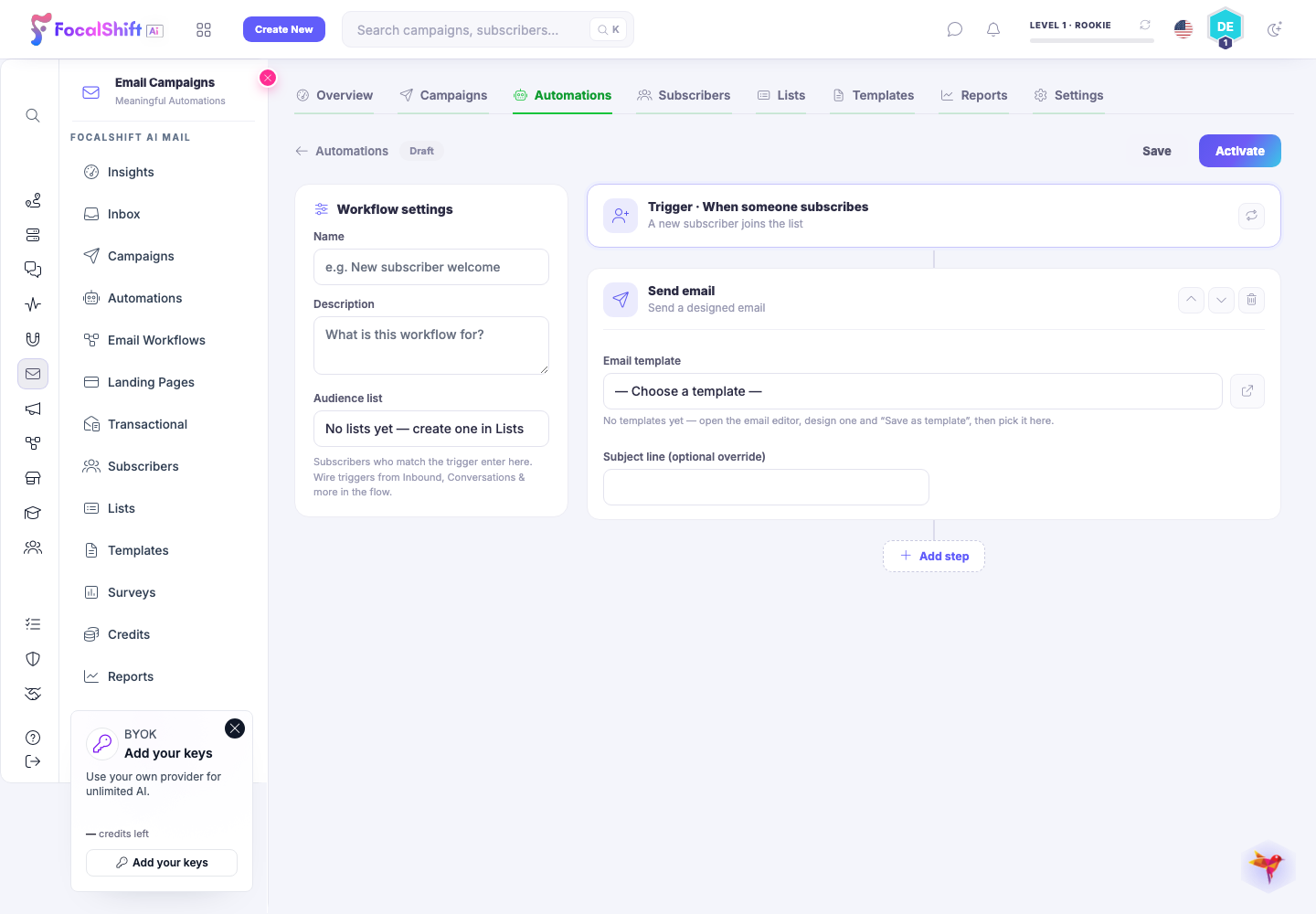Select the Automations tab
Viewport: 1316px width, 914px height.
coord(562,95)
